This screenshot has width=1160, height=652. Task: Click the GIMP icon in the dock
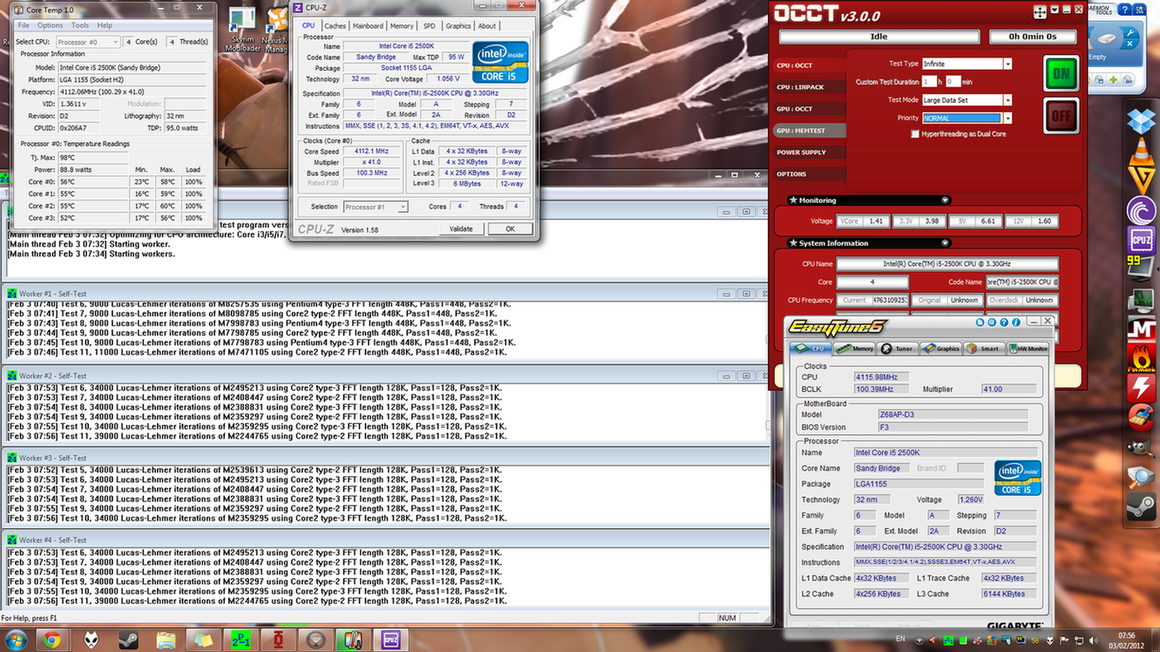coord(1141,447)
